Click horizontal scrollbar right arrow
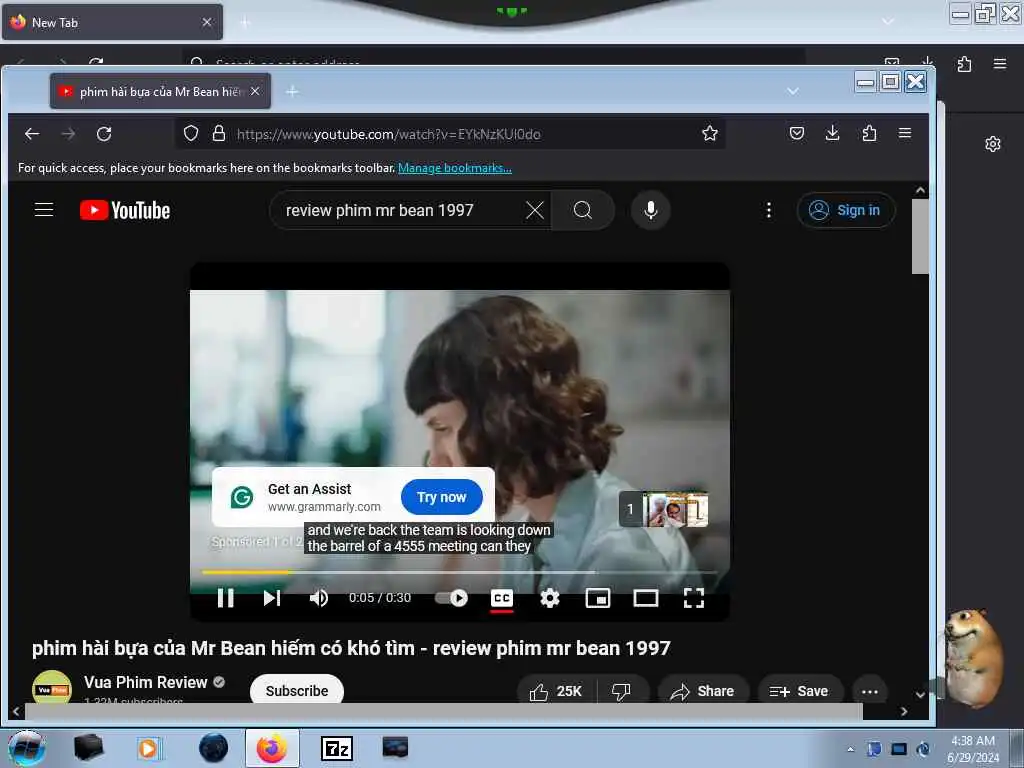The height and width of the screenshot is (768, 1024). point(904,711)
